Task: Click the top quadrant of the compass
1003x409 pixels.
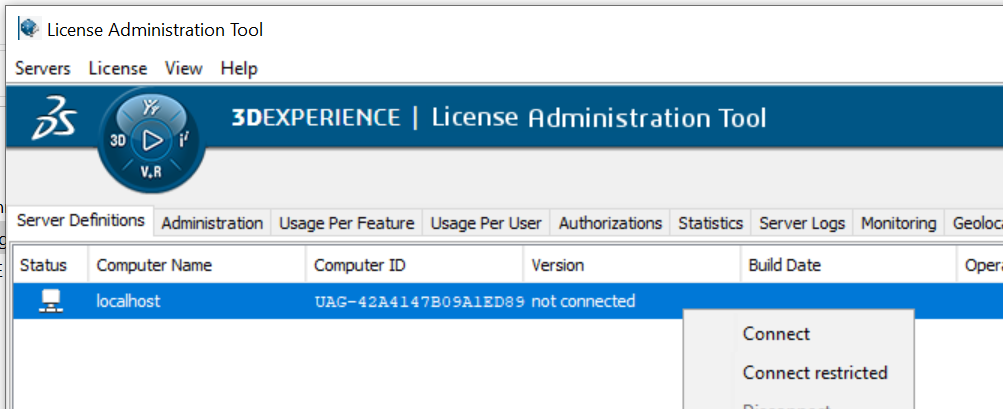Action: 151,107
